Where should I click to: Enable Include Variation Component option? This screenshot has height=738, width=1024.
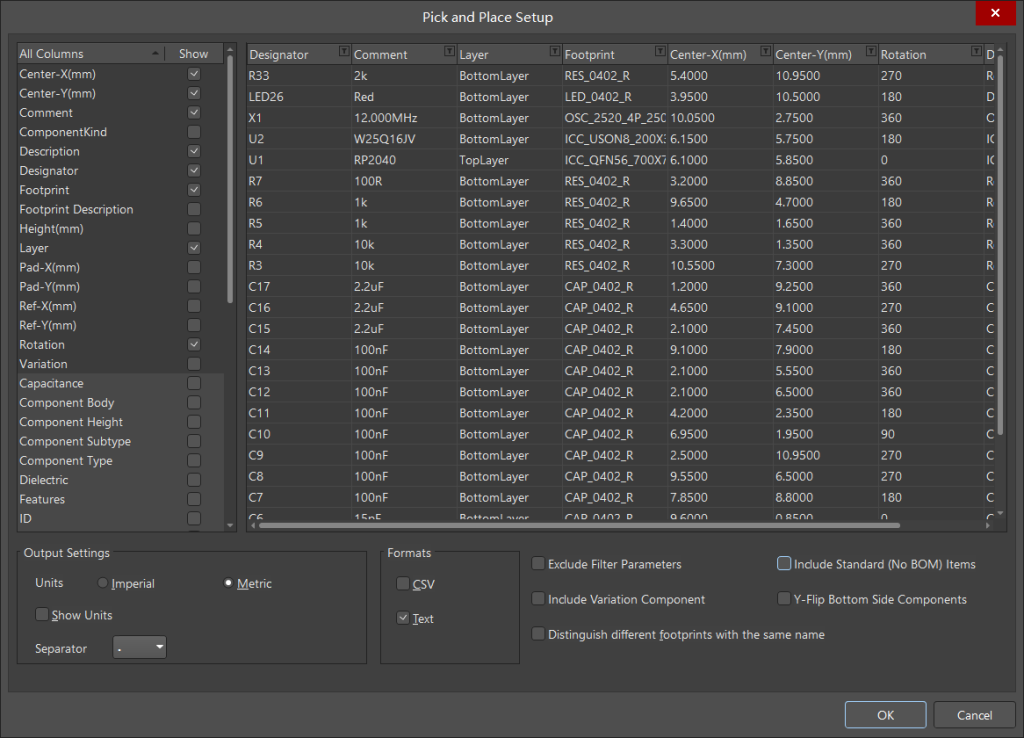point(538,599)
